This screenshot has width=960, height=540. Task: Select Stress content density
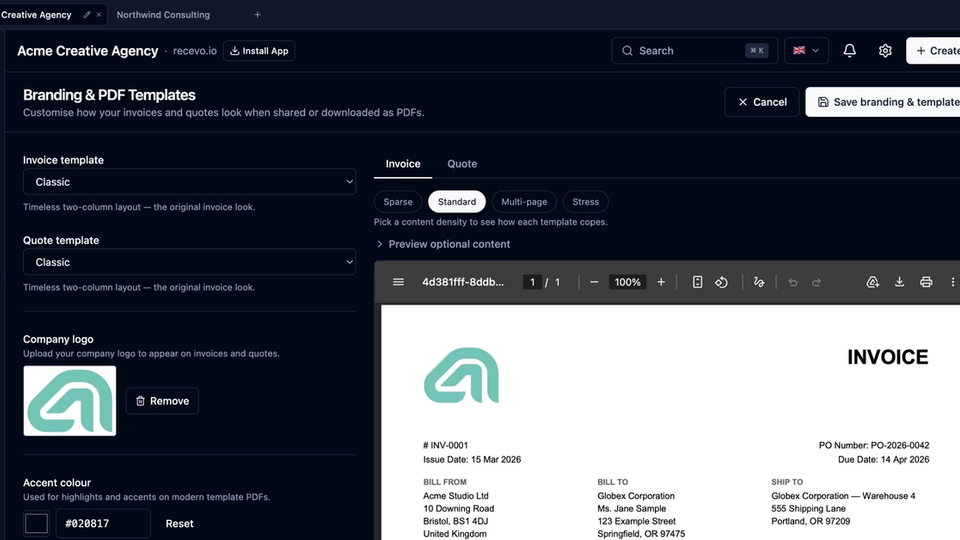pyautogui.click(x=585, y=201)
